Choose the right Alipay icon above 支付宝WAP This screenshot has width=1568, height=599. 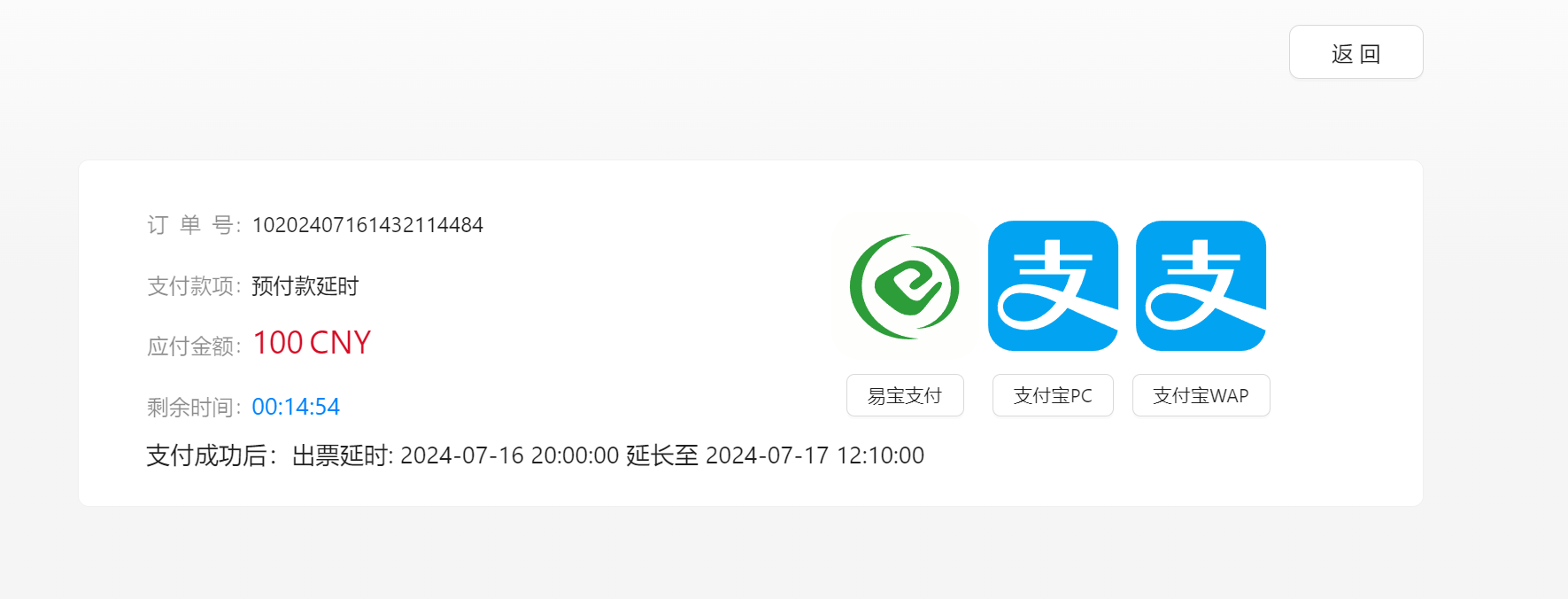pyautogui.click(x=1201, y=286)
